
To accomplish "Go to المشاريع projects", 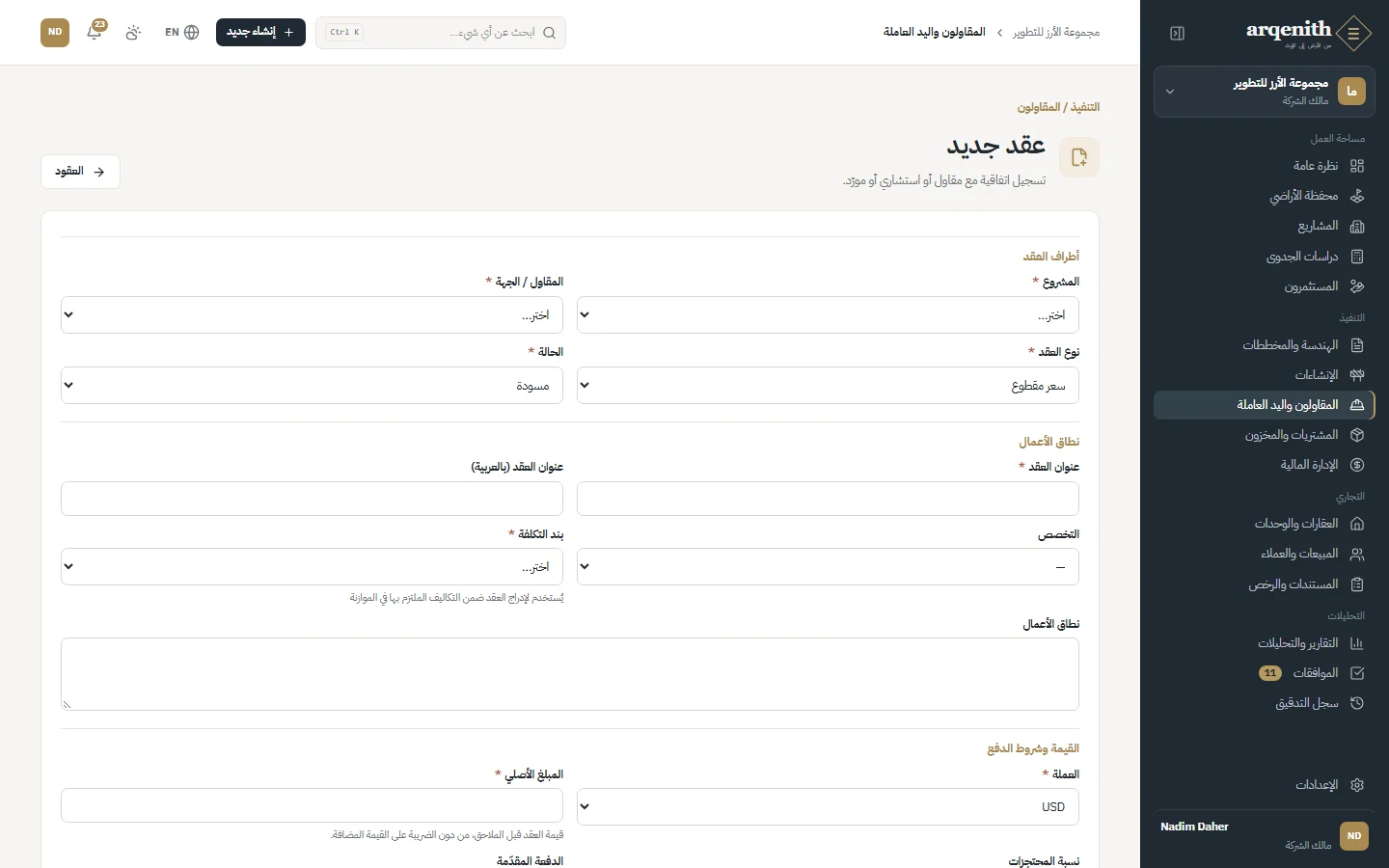I will pyautogui.click(x=1264, y=226).
